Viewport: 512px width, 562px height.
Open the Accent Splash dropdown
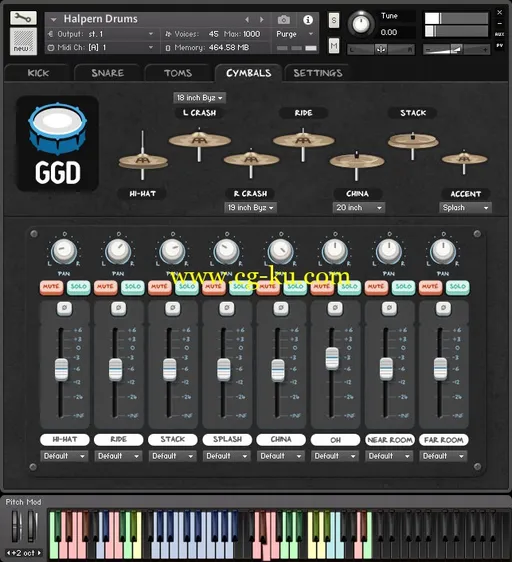point(465,208)
